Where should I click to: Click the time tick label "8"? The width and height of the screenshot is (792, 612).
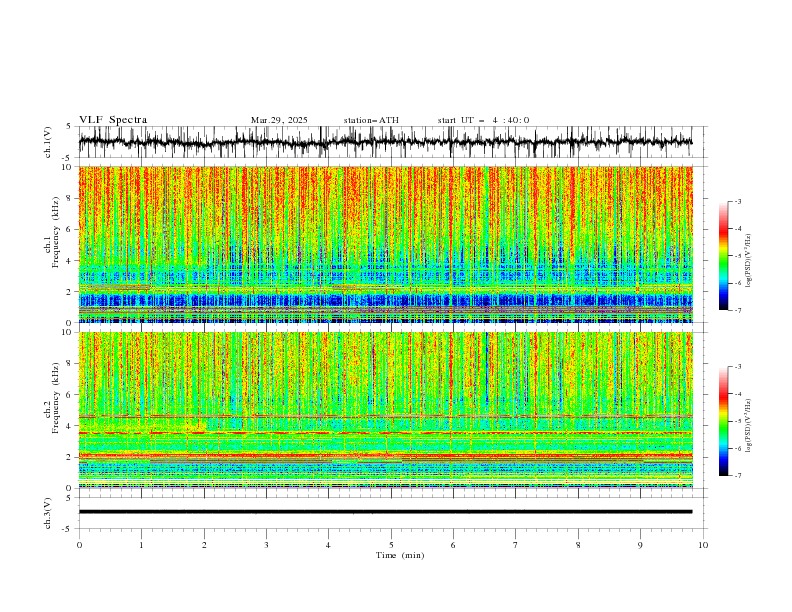click(x=578, y=545)
